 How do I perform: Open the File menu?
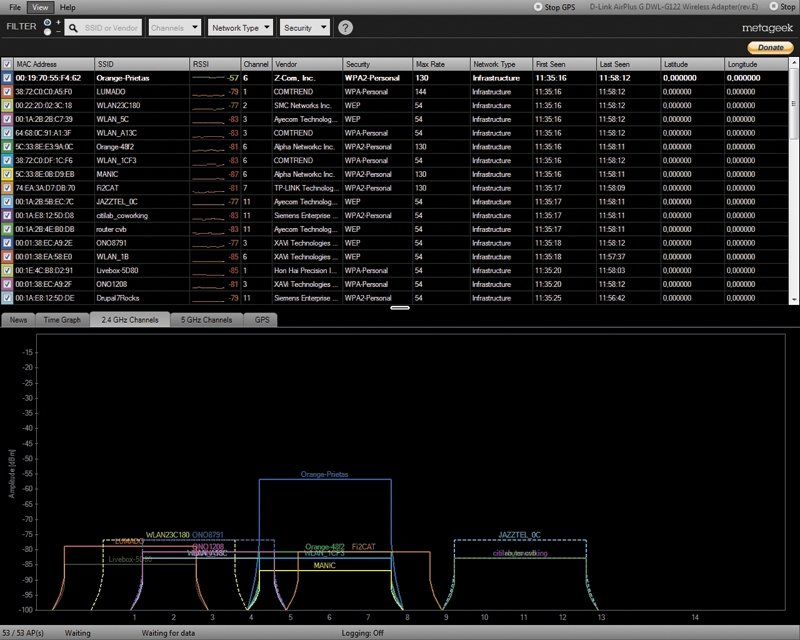[x=15, y=7]
